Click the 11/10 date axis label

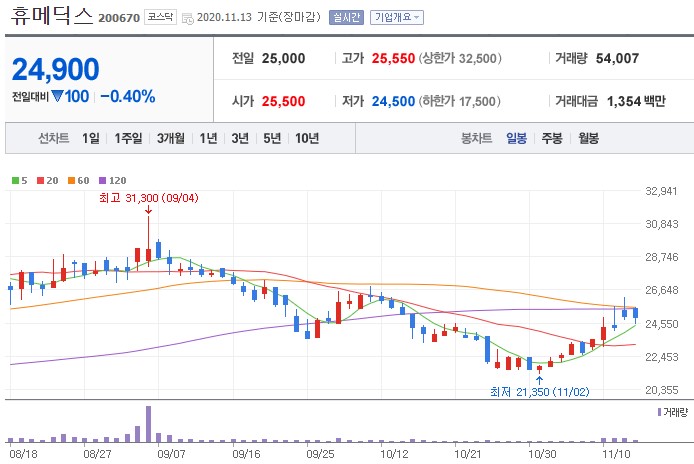tap(616, 454)
